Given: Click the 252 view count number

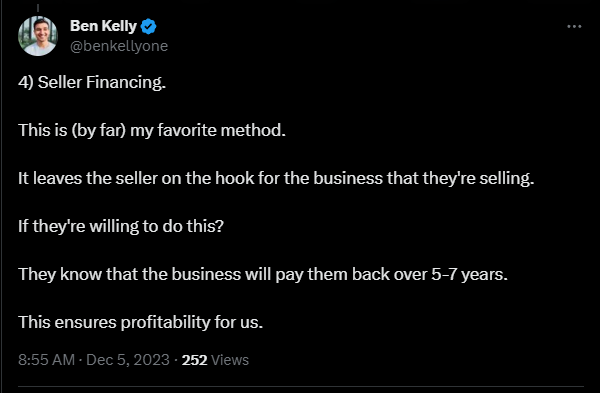Looking at the screenshot, I should pos(194,360).
